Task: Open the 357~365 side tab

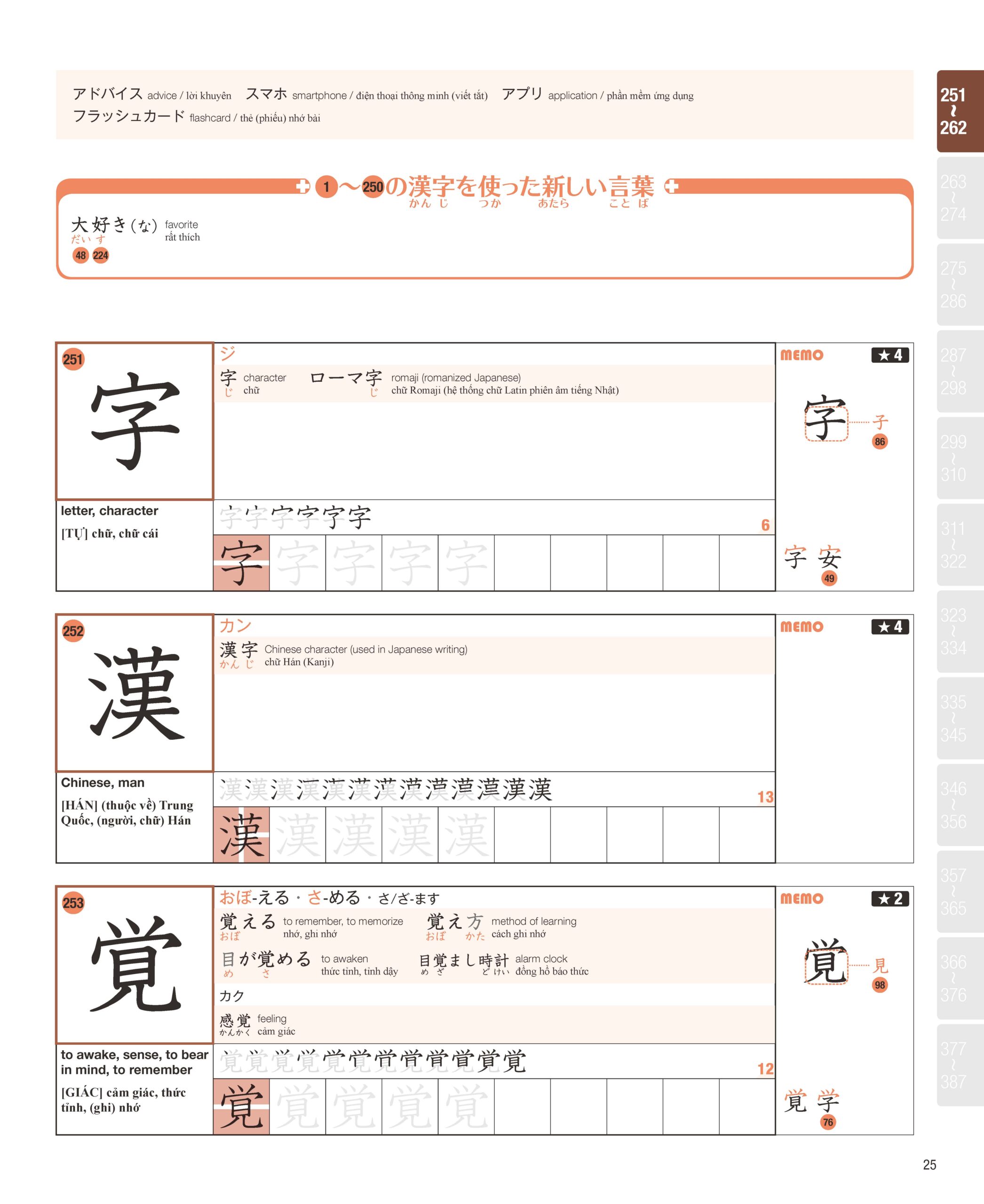Action: [x=960, y=892]
